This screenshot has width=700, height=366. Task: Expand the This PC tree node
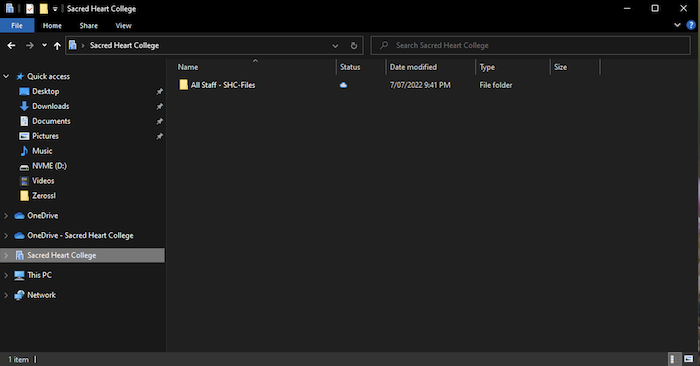(6, 275)
